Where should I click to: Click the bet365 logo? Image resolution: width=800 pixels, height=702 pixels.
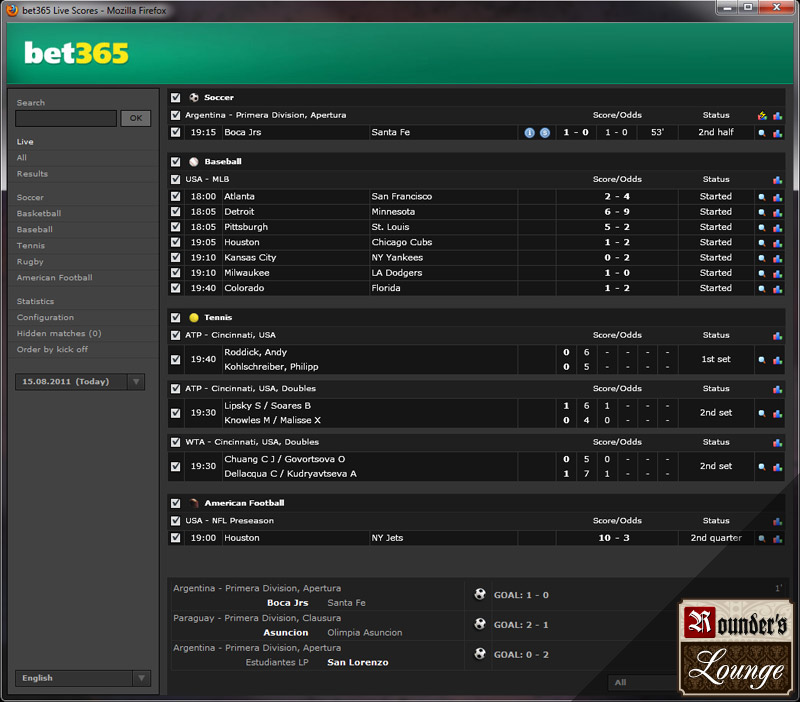tap(77, 53)
